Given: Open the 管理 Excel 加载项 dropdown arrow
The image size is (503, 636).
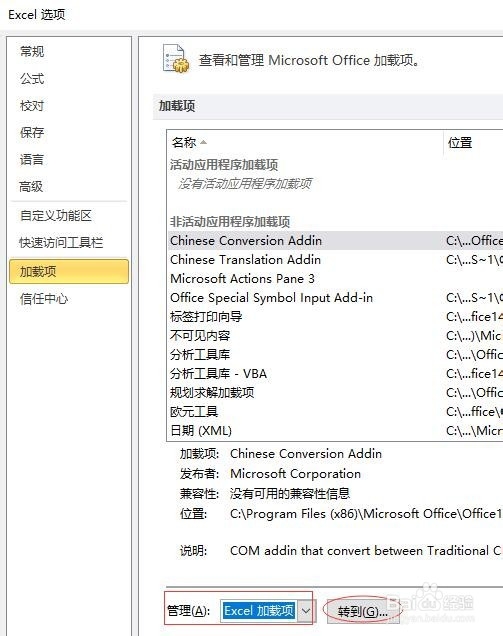Looking at the screenshot, I should [306, 611].
